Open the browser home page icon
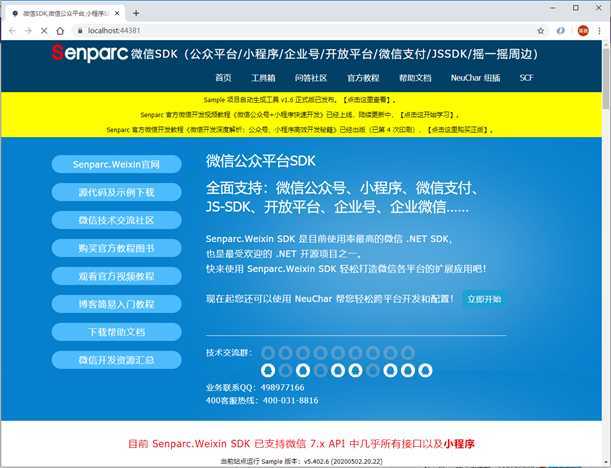This screenshot has height=468, width=611. [x=60, y=31]
